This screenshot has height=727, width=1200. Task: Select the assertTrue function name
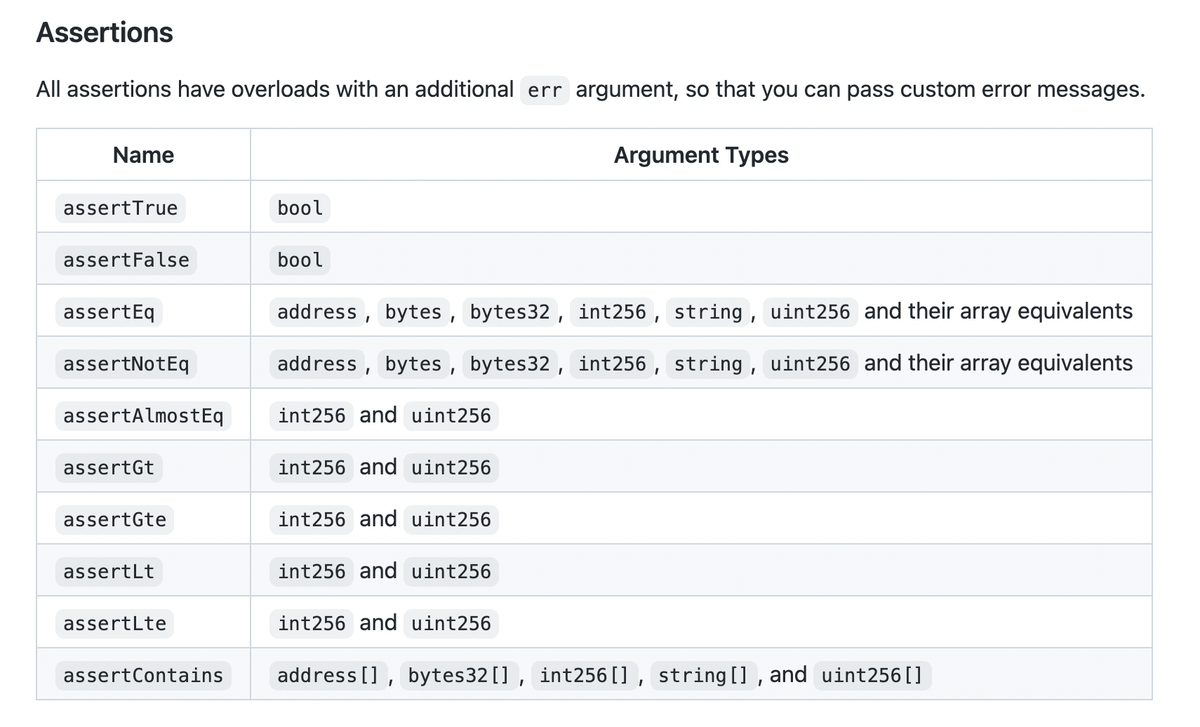(x=120, y=208)
